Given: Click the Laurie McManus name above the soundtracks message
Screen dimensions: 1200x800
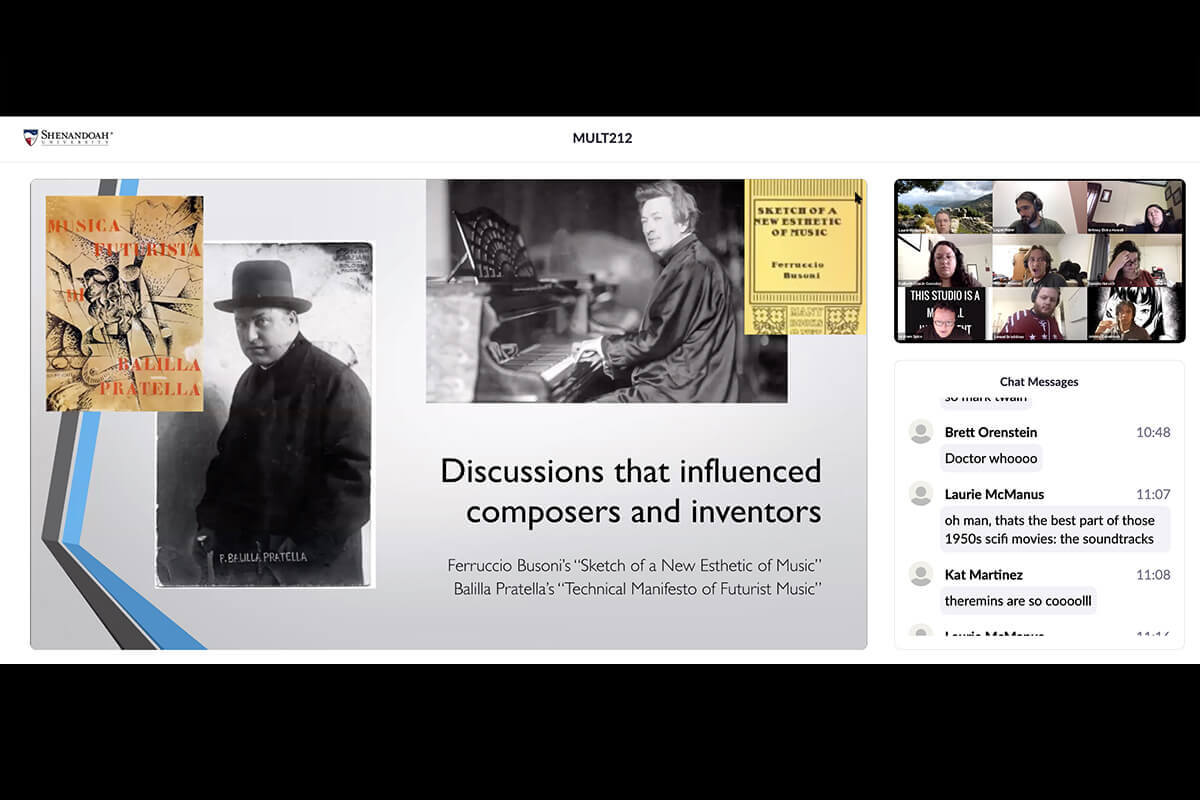Looking at the screenshot, I should click(x=994, y=494).
